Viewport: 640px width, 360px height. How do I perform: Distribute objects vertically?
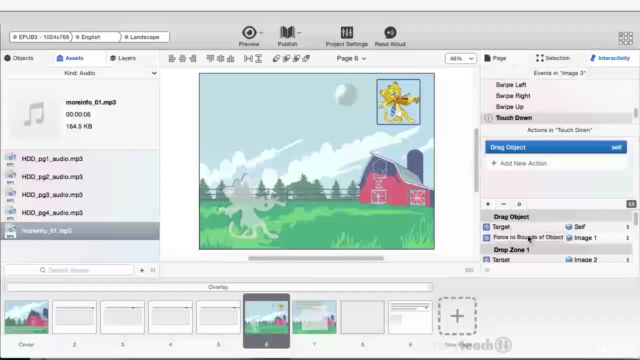click(258, 58)
